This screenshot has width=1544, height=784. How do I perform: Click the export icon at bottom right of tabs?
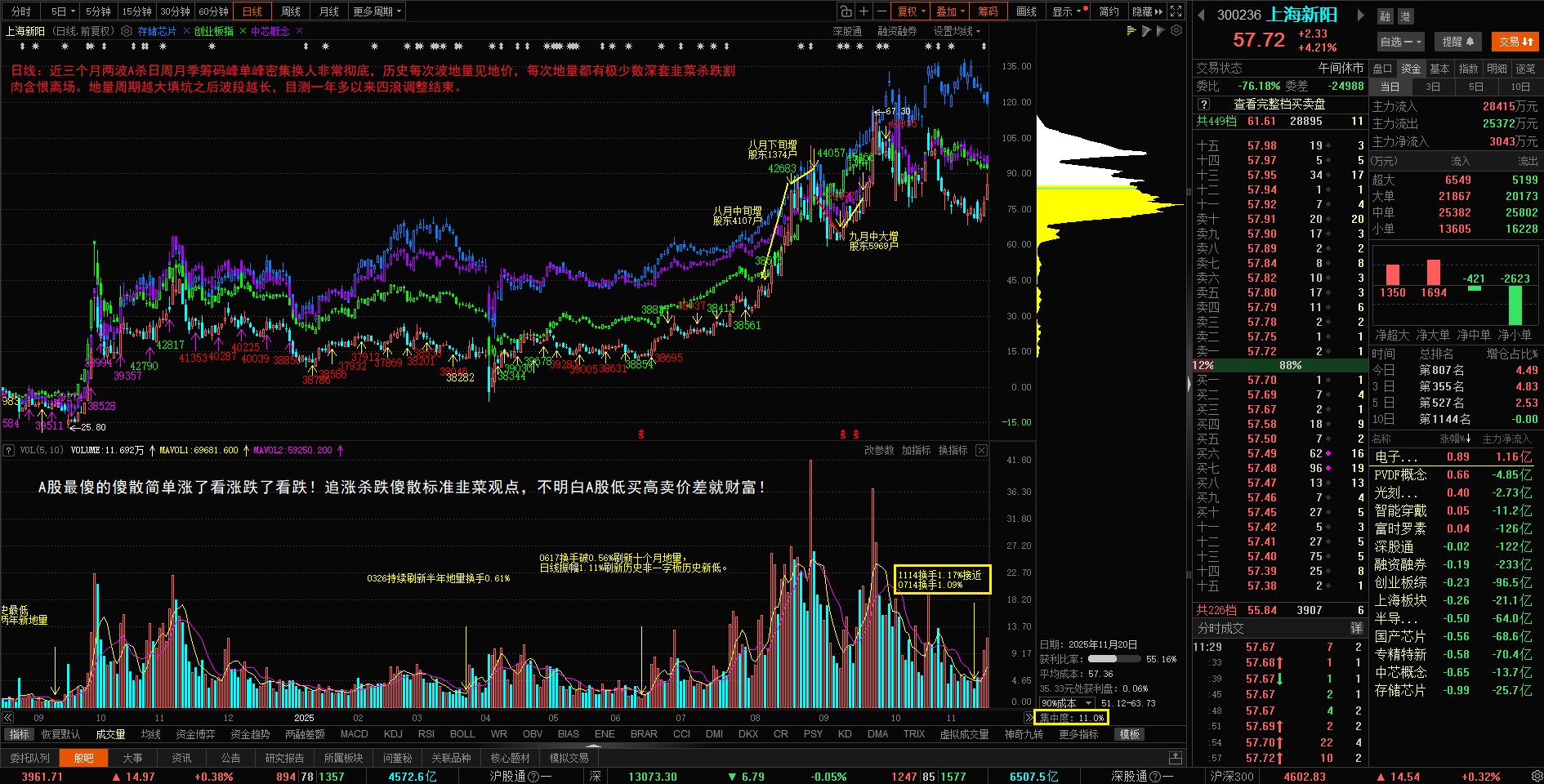coord(1176,758)
